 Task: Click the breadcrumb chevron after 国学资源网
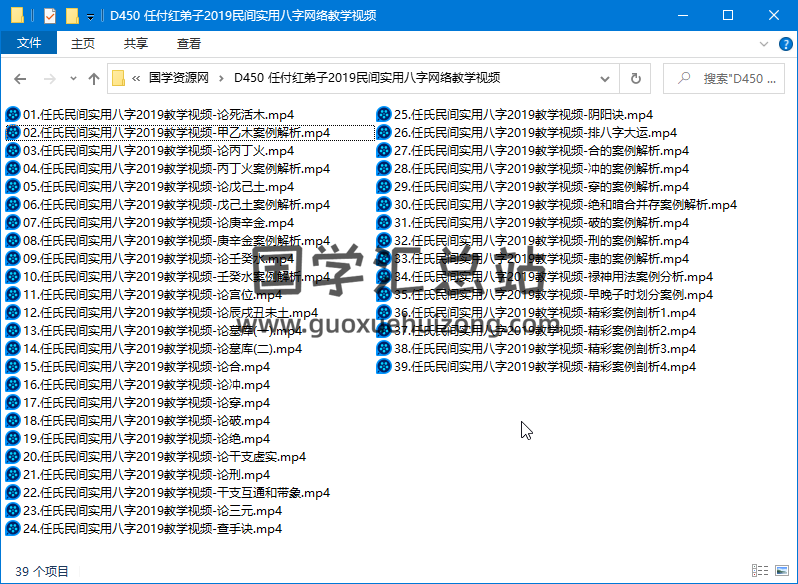tap(221, 78)
